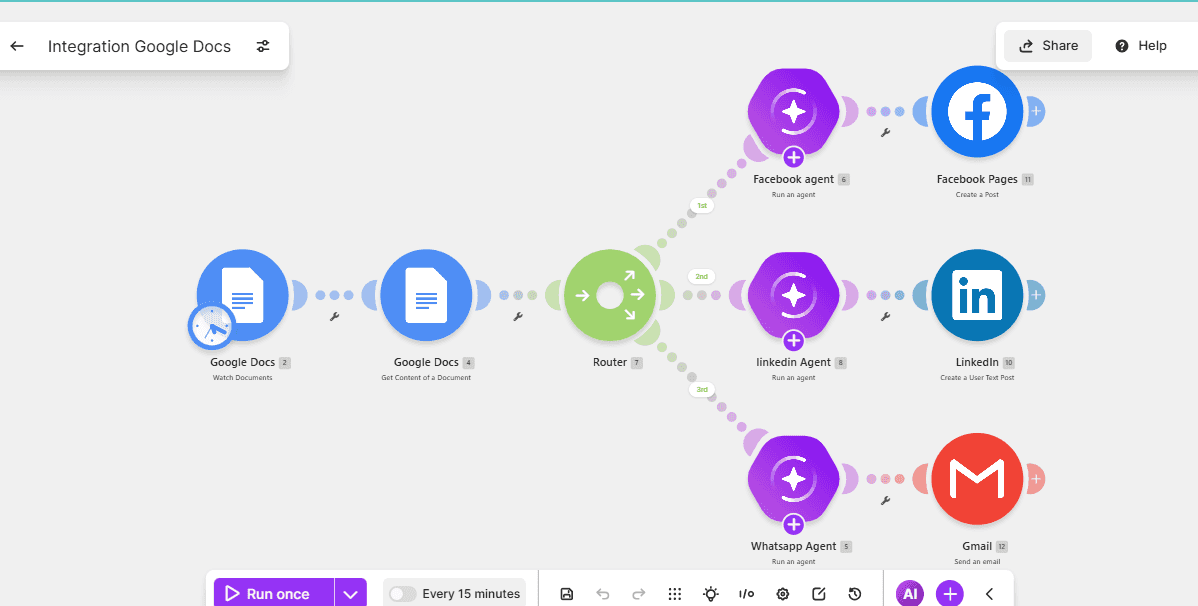1198x606 pixels.
Task: Open the clock schedule badge on Google Docs trigger
Action: (x=211, y=326)
